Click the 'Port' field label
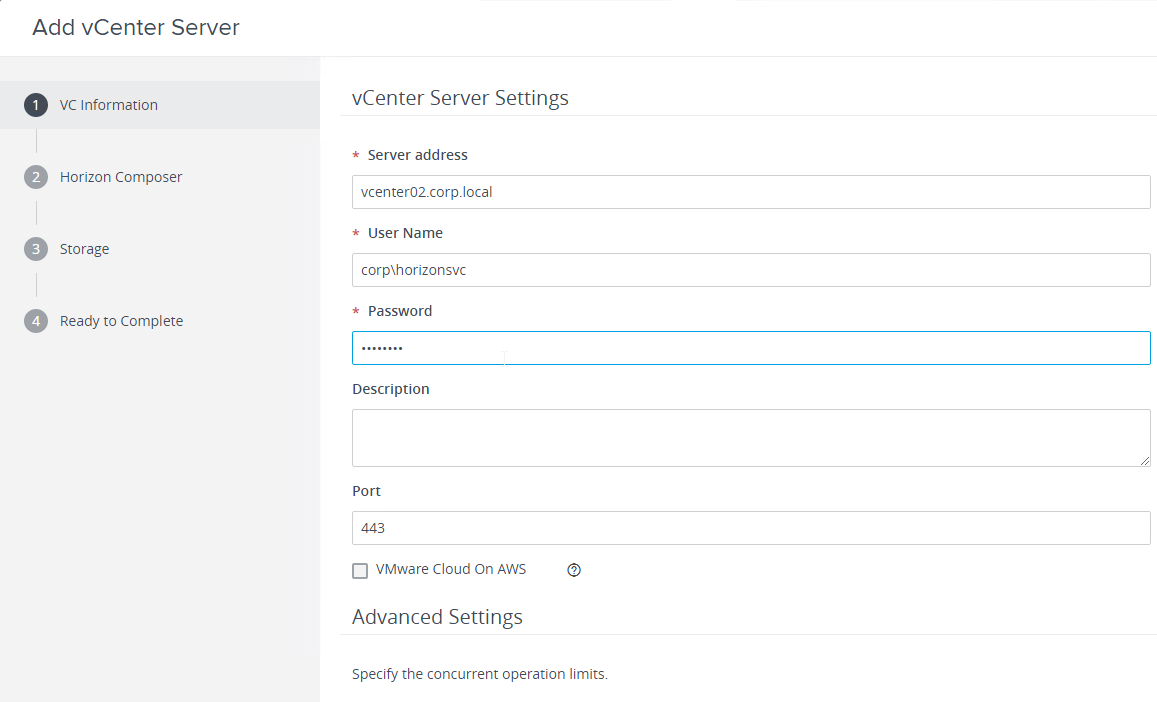The height and width of the screenshot is (702, 1157). [x=366, y=491]
